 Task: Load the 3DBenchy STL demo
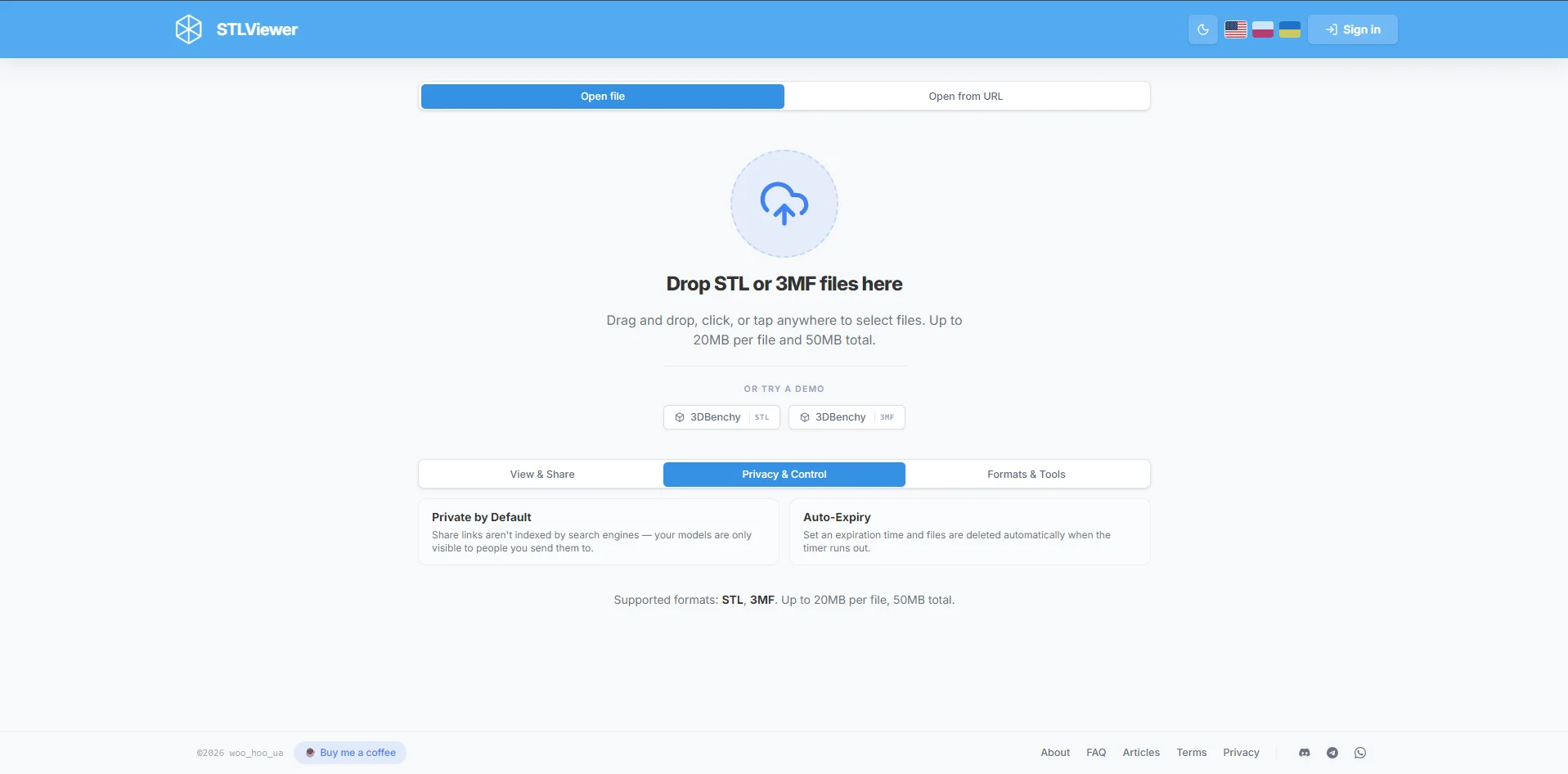click(x=721, y=417)
